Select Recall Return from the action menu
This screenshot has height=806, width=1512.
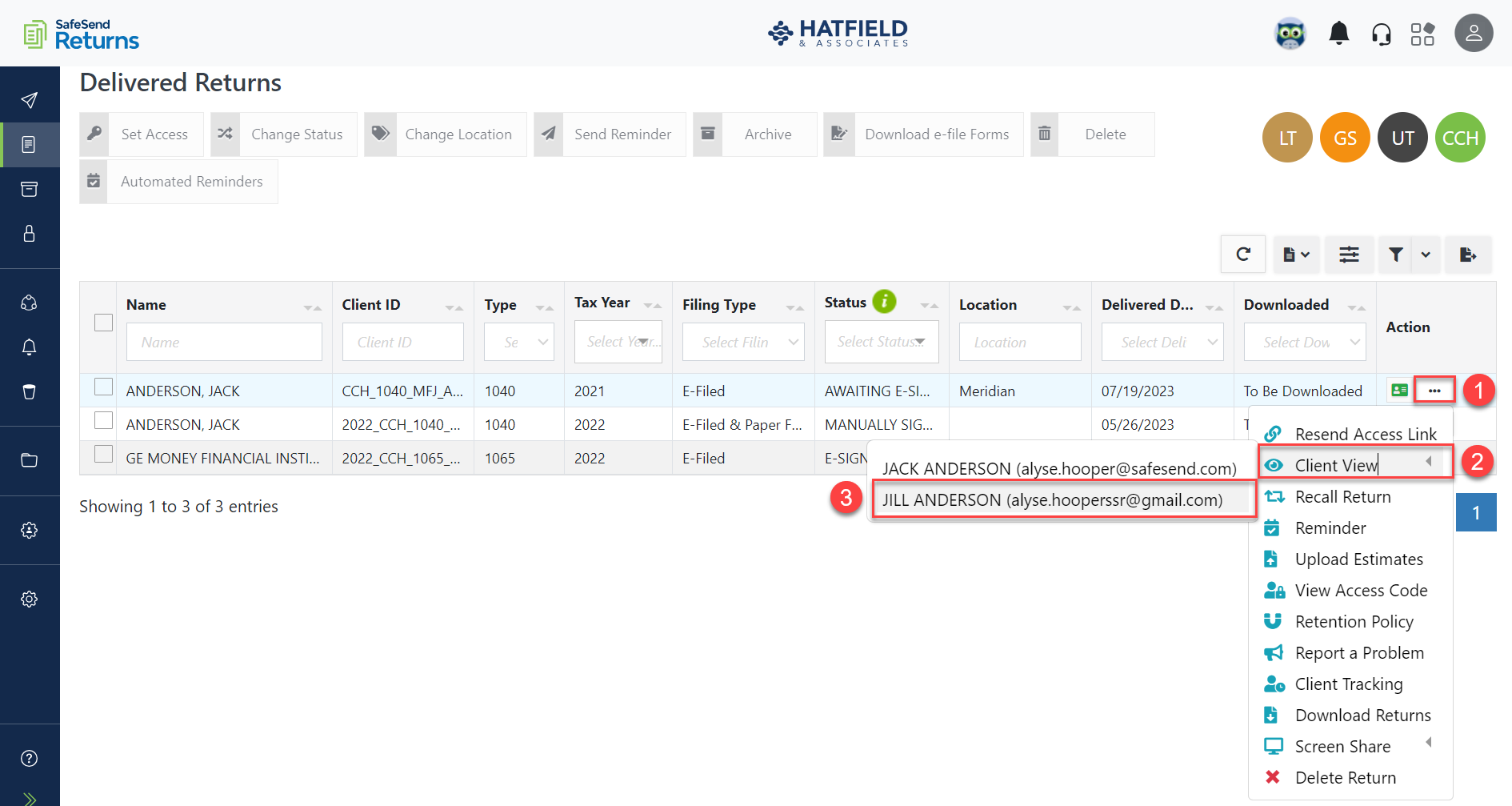[1342, 496]
